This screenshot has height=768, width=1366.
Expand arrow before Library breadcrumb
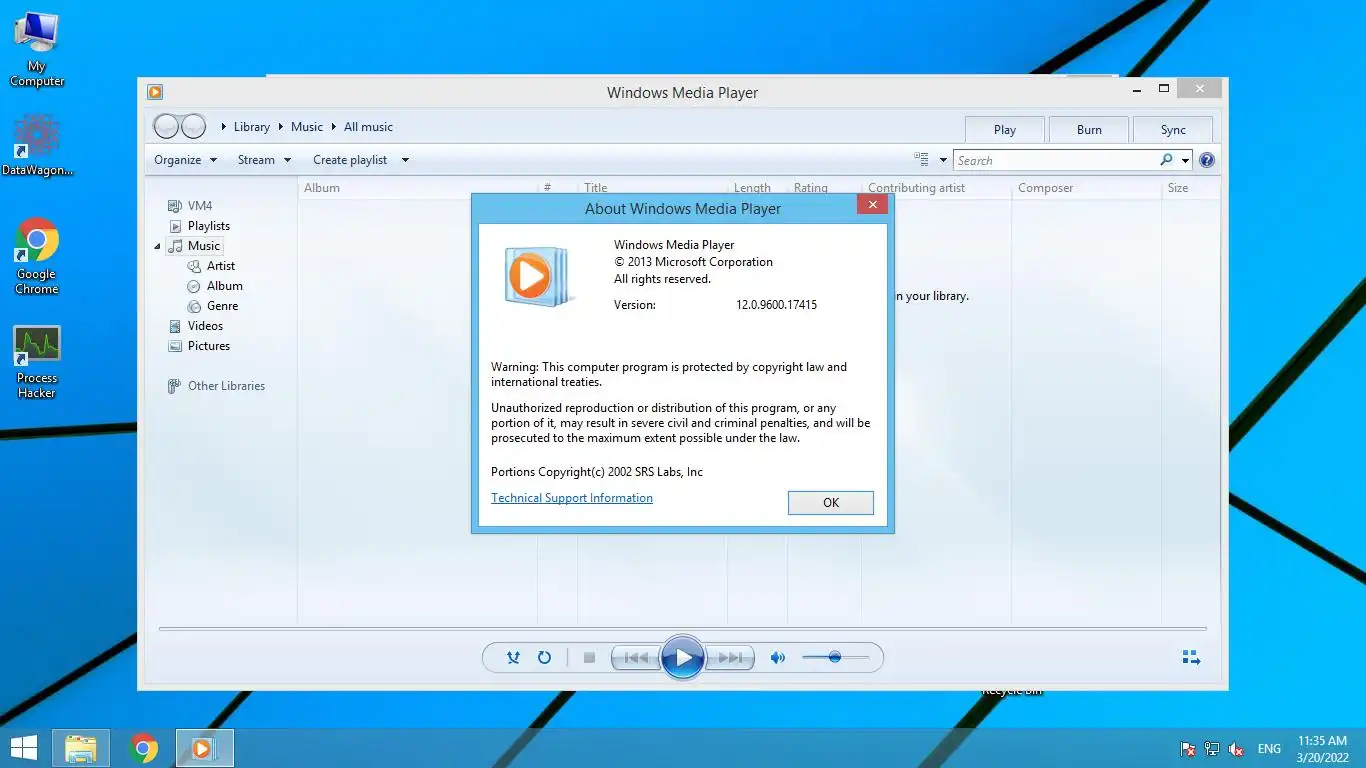[x=223, y=127]
